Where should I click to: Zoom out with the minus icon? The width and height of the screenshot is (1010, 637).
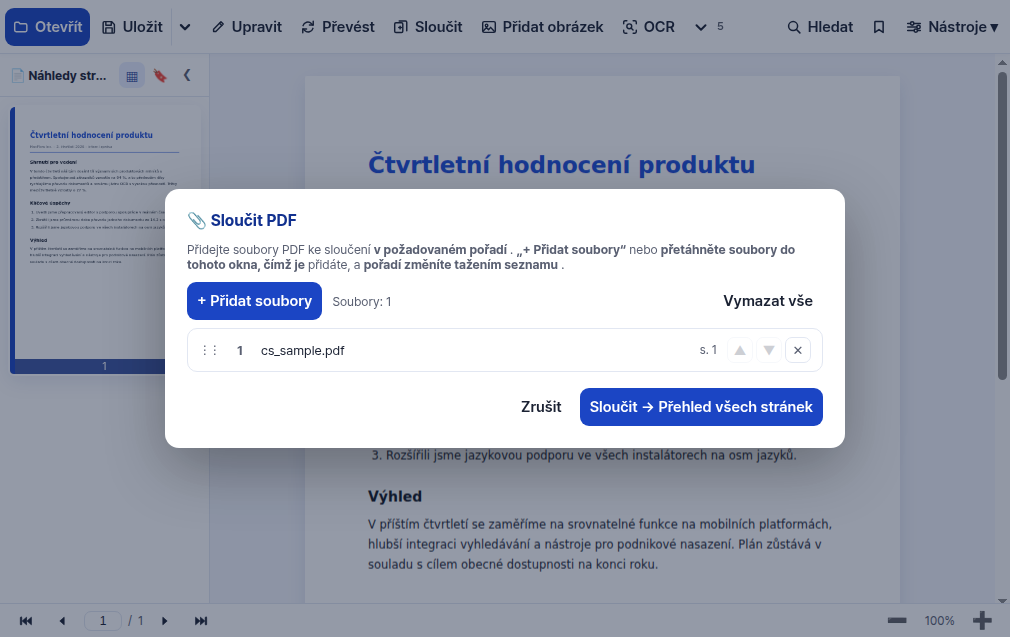897,621
